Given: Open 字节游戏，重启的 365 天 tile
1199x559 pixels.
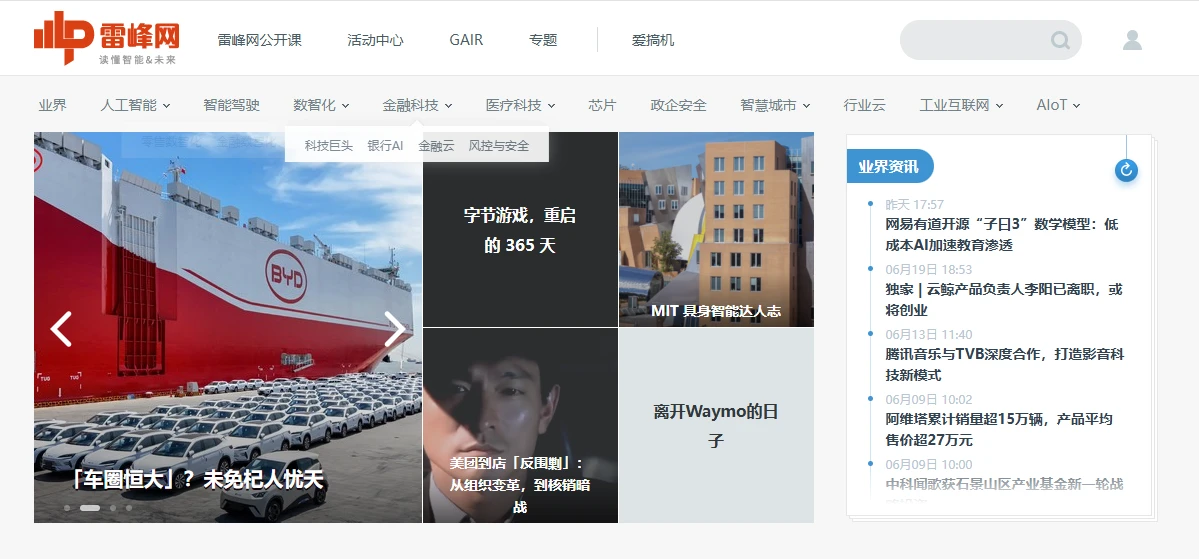Looking at the screenshot, I should [x=520, y=229].
